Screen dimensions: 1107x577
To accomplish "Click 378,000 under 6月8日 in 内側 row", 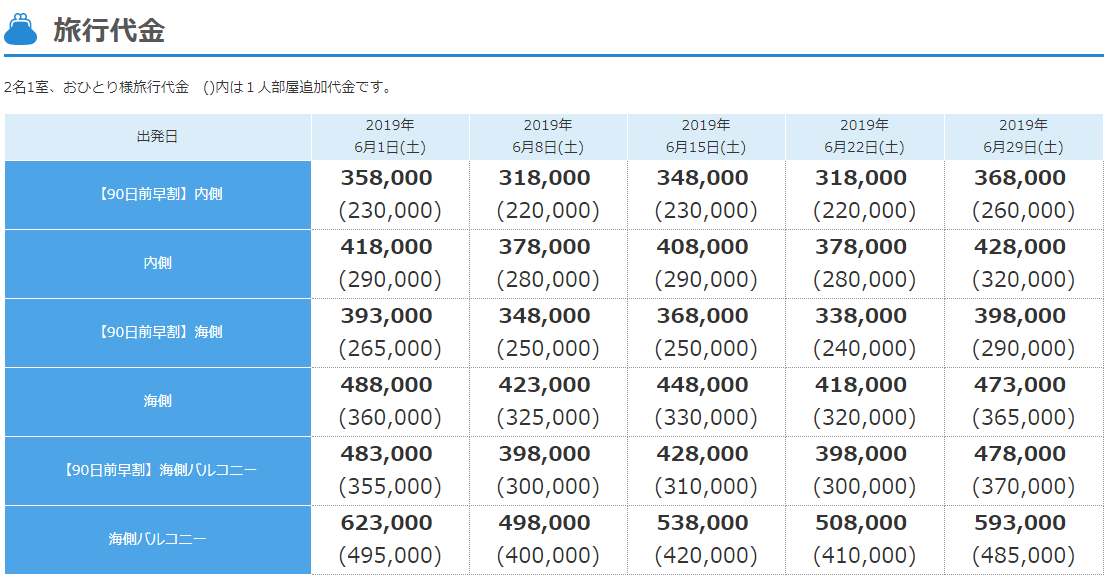I will tap(544, 246).
